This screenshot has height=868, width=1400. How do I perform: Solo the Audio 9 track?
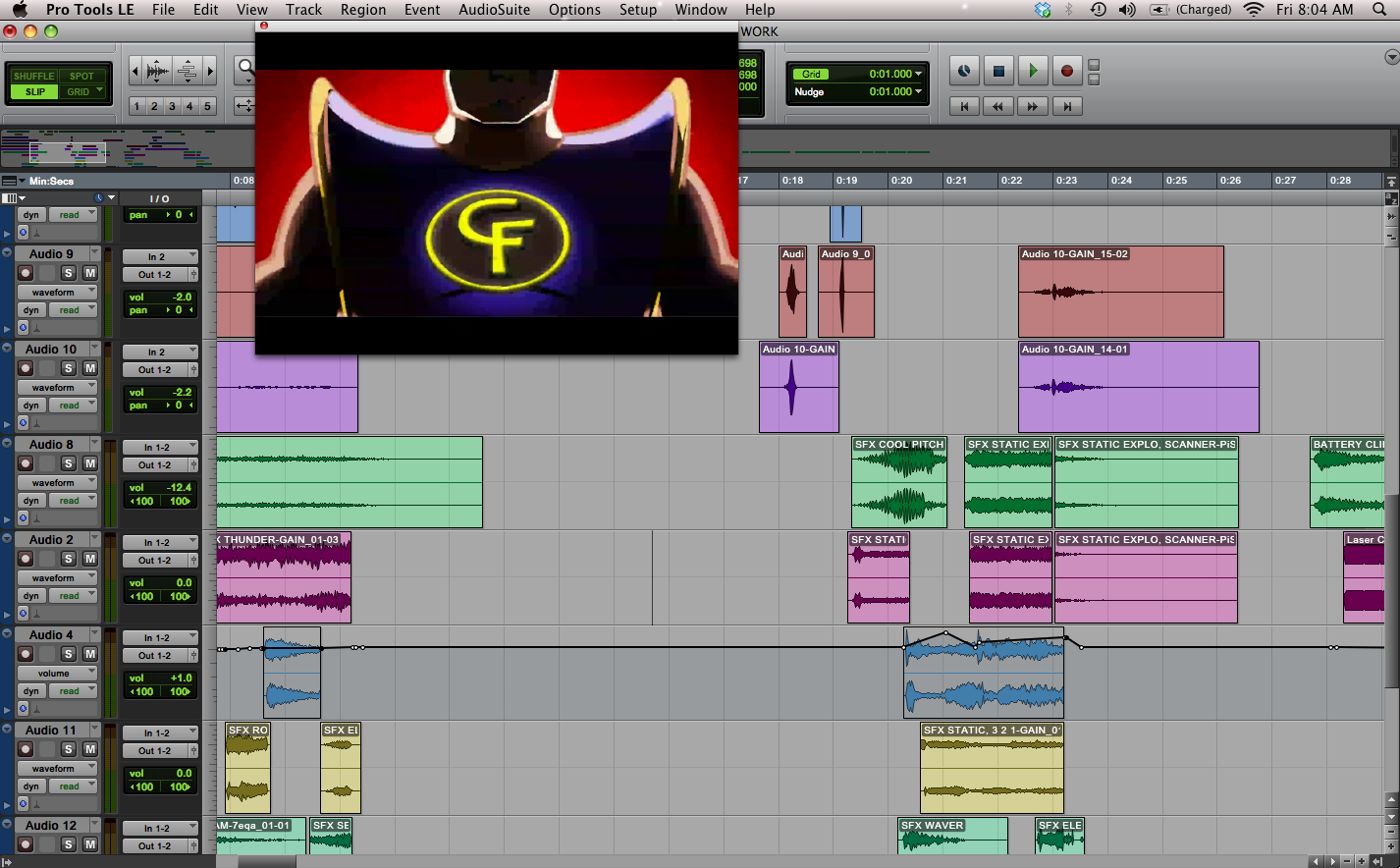[69, 273]
